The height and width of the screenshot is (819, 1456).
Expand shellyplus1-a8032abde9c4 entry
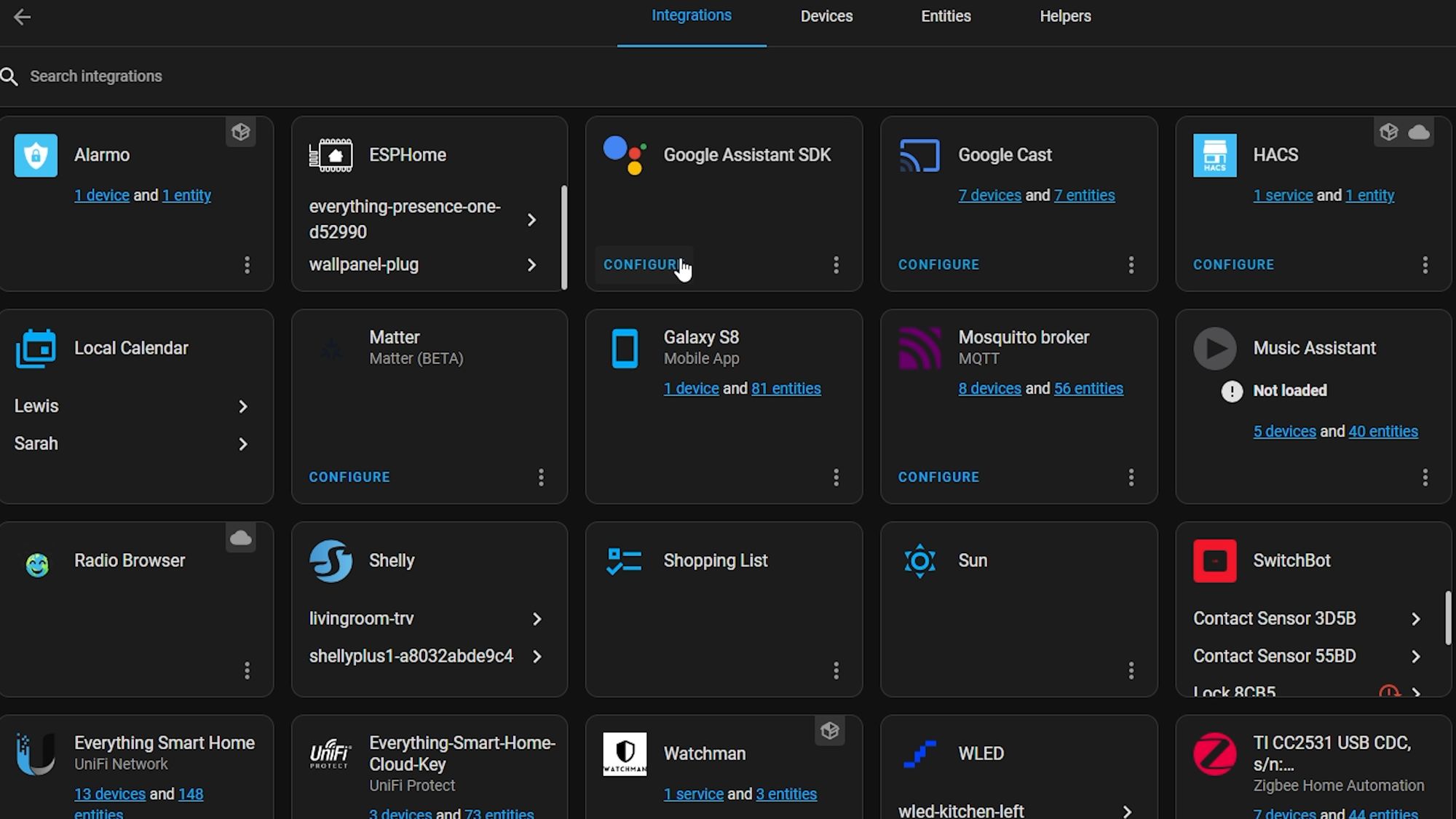(537, 657)
